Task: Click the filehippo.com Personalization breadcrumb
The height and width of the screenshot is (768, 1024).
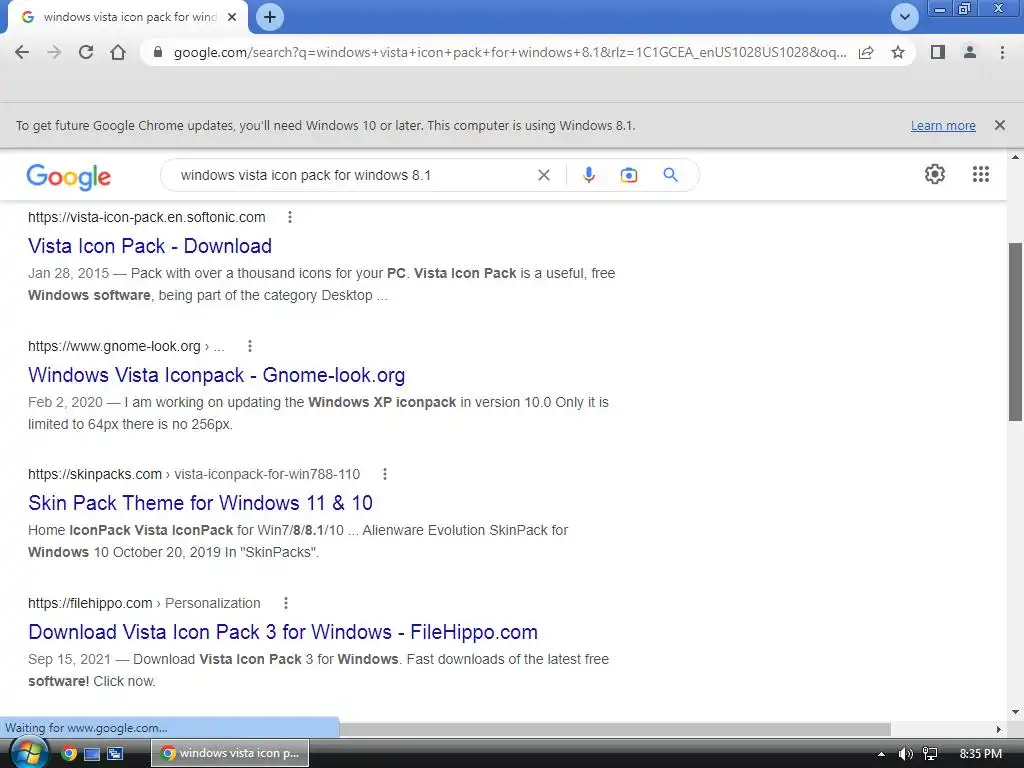Action: click(x=144, y=603)
